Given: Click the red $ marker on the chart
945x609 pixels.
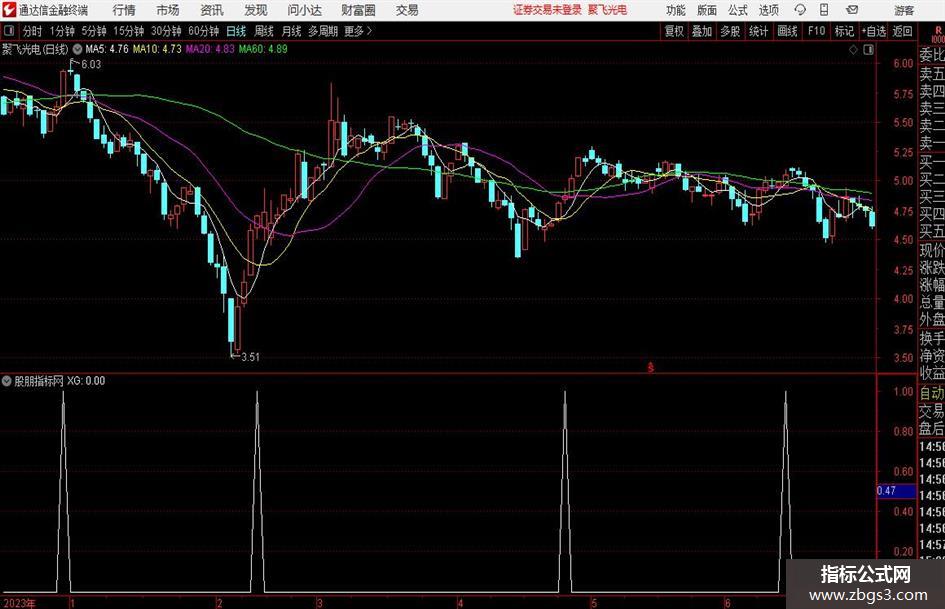Looking at the screenshot, I should tap(650, 367).
